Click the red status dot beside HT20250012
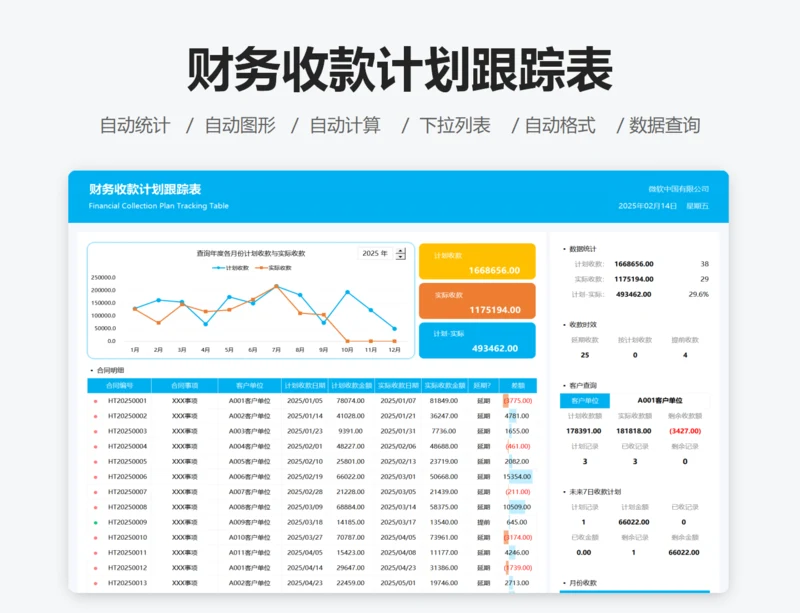Image resolution: width=800 pixels, height=613 pixels. [x=94, y=566]
